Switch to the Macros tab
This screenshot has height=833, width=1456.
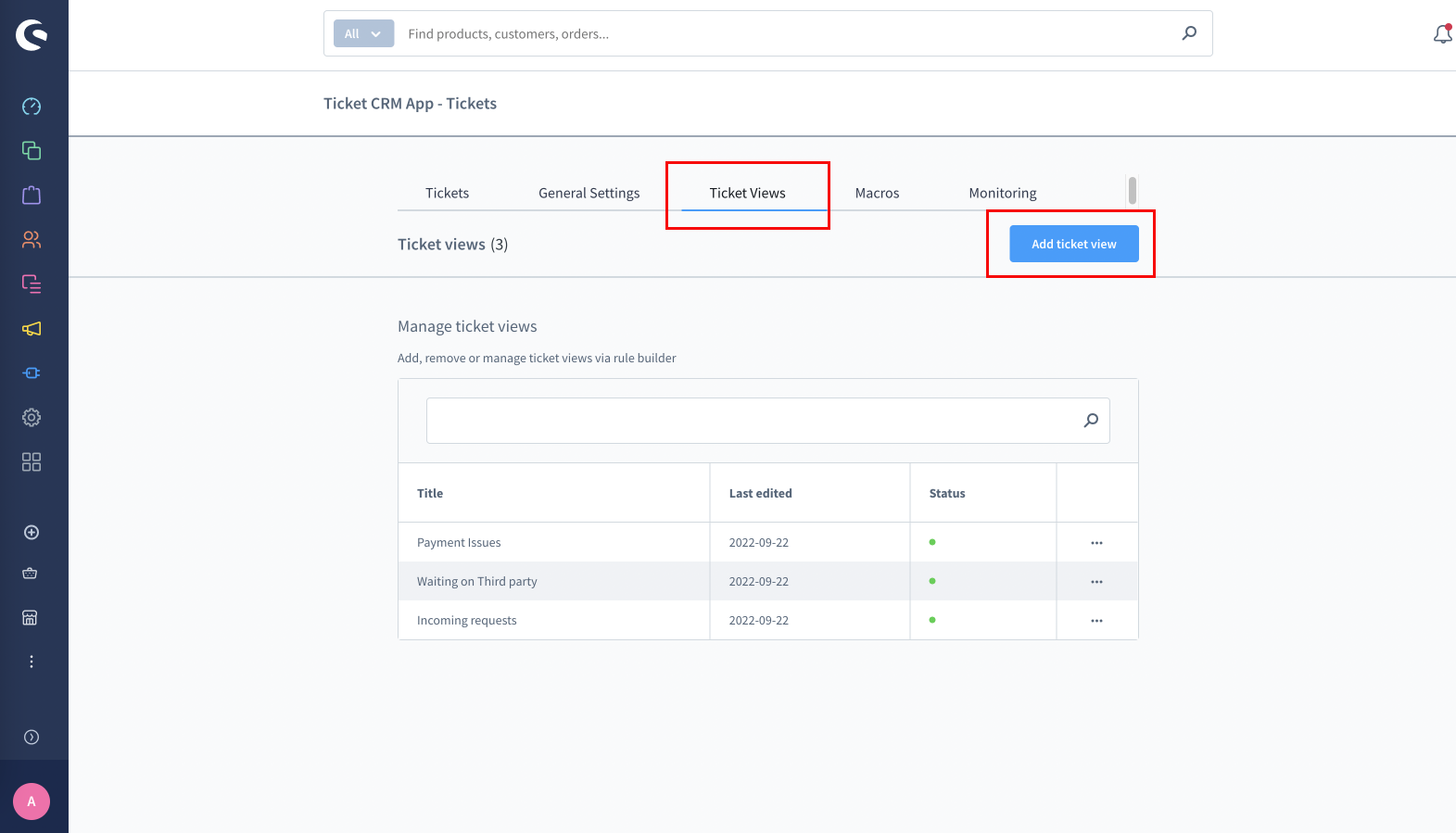coord(877,193)
